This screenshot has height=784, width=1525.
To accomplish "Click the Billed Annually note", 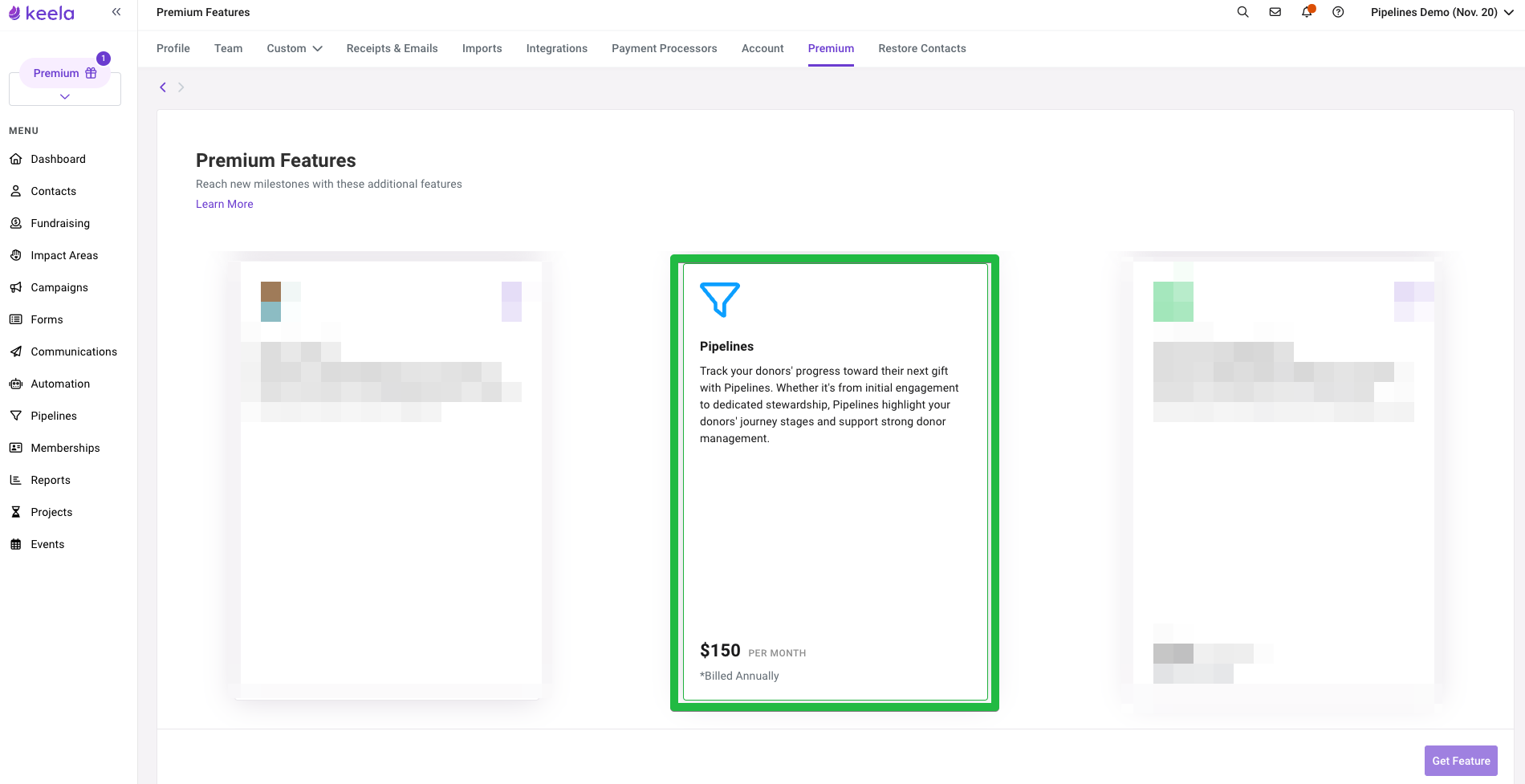I will click(x=739, y=676).
